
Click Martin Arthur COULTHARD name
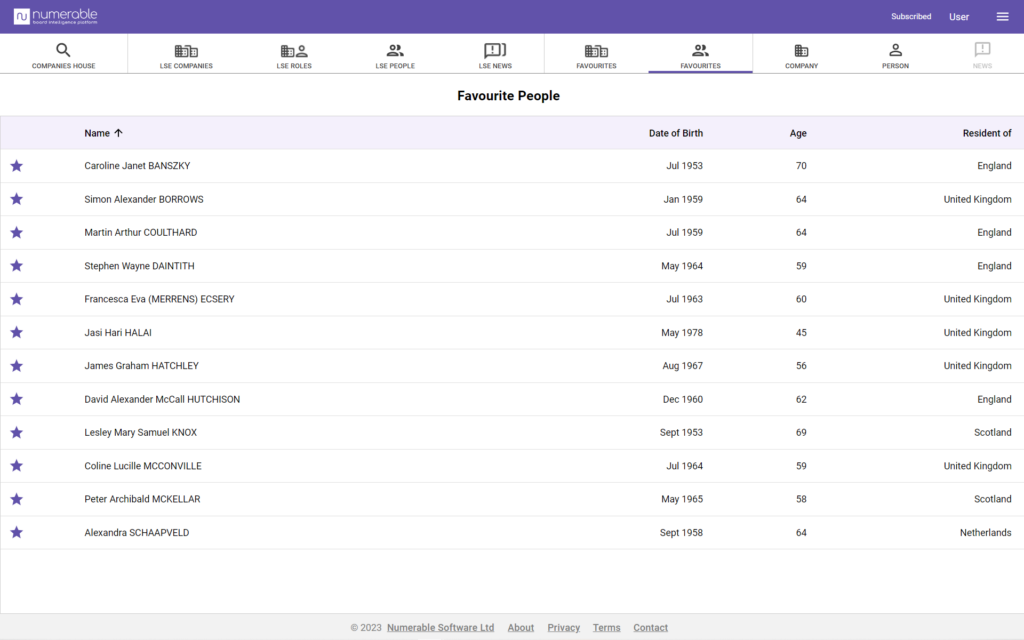pyautogui.click(x=140, y=232)
